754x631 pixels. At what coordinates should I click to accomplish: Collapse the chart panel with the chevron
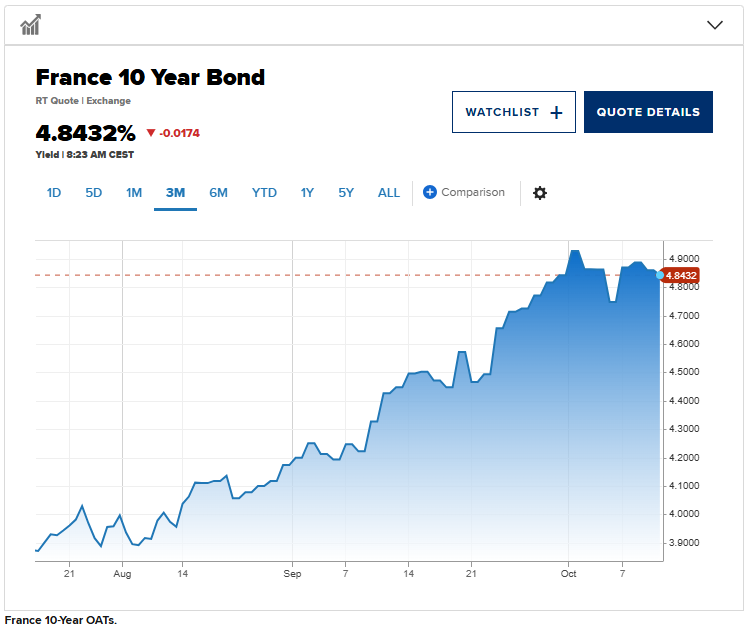click(715, 25)
